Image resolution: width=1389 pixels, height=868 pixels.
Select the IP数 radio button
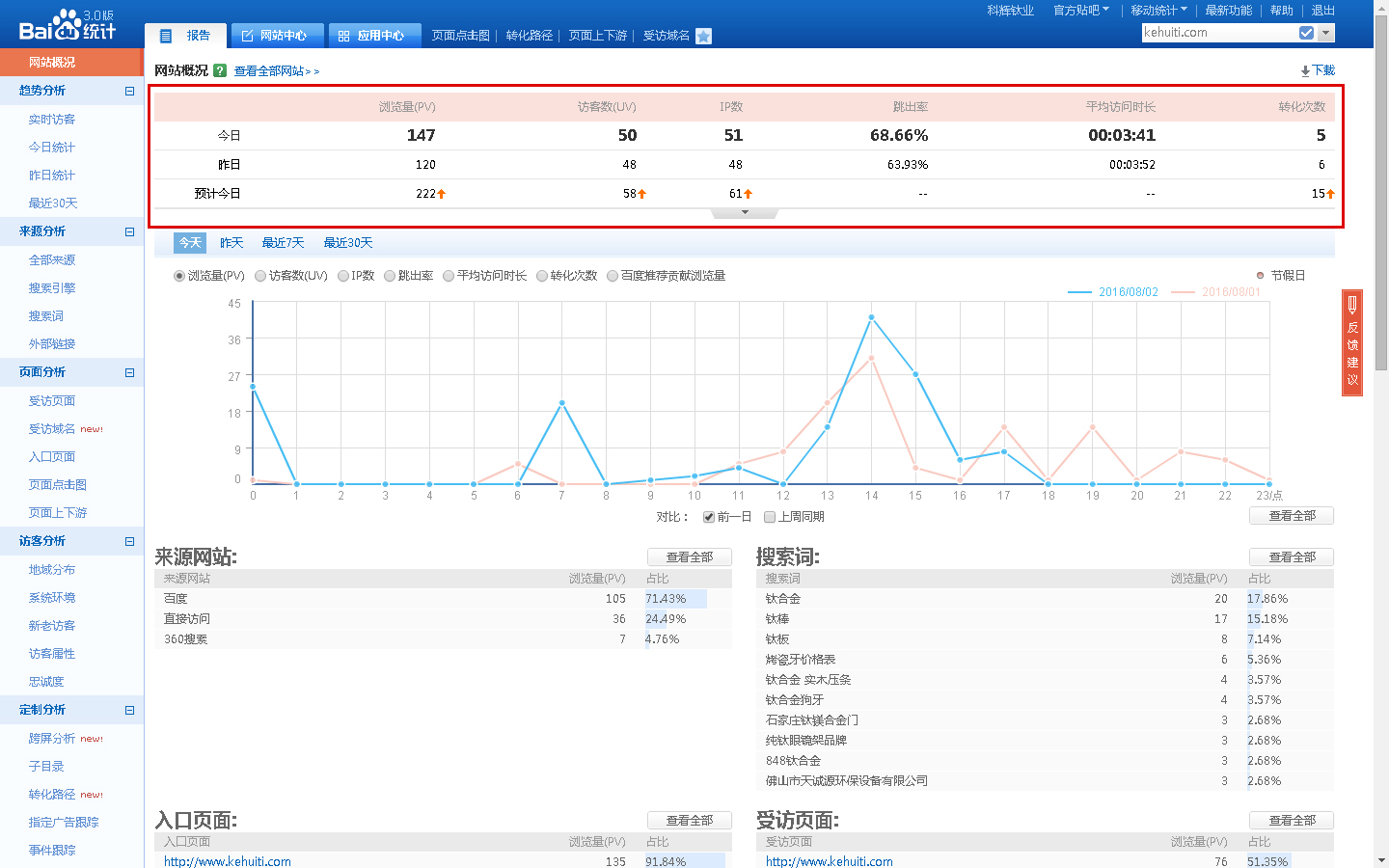click(x=342, y=276)
